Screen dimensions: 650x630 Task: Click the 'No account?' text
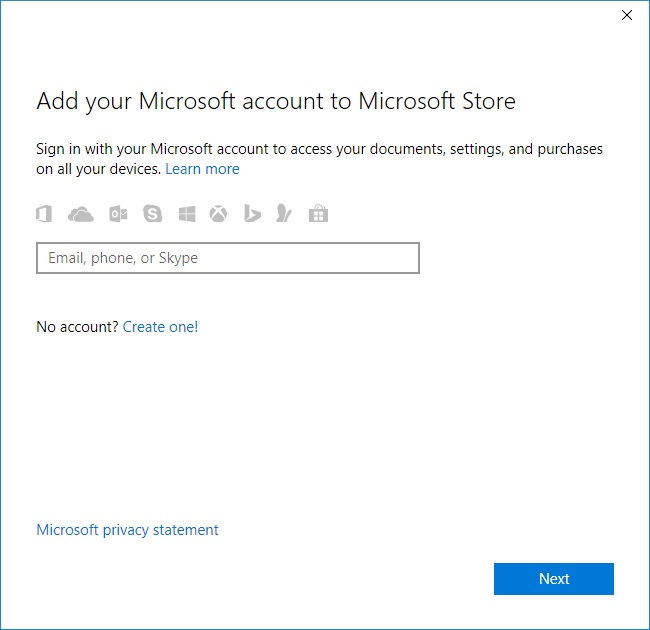pyautogui.click(x=77, y=326)
